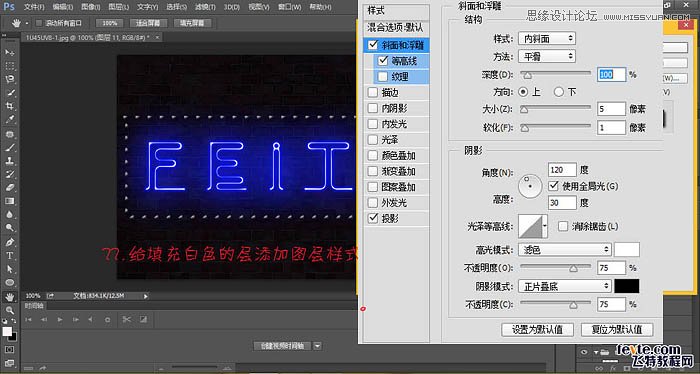The height and width of the screenshot is (374, 700).
Task: Open 高光模式 dropdown showing 滤色
Action: 564,249
